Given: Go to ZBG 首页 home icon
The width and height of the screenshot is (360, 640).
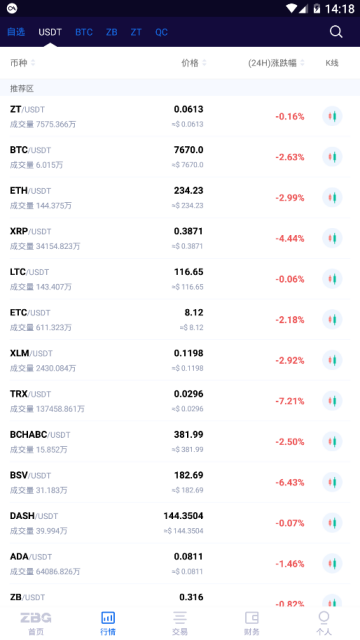Looking at the screenshot, I should pyautogui.click(x=36, y=618).
